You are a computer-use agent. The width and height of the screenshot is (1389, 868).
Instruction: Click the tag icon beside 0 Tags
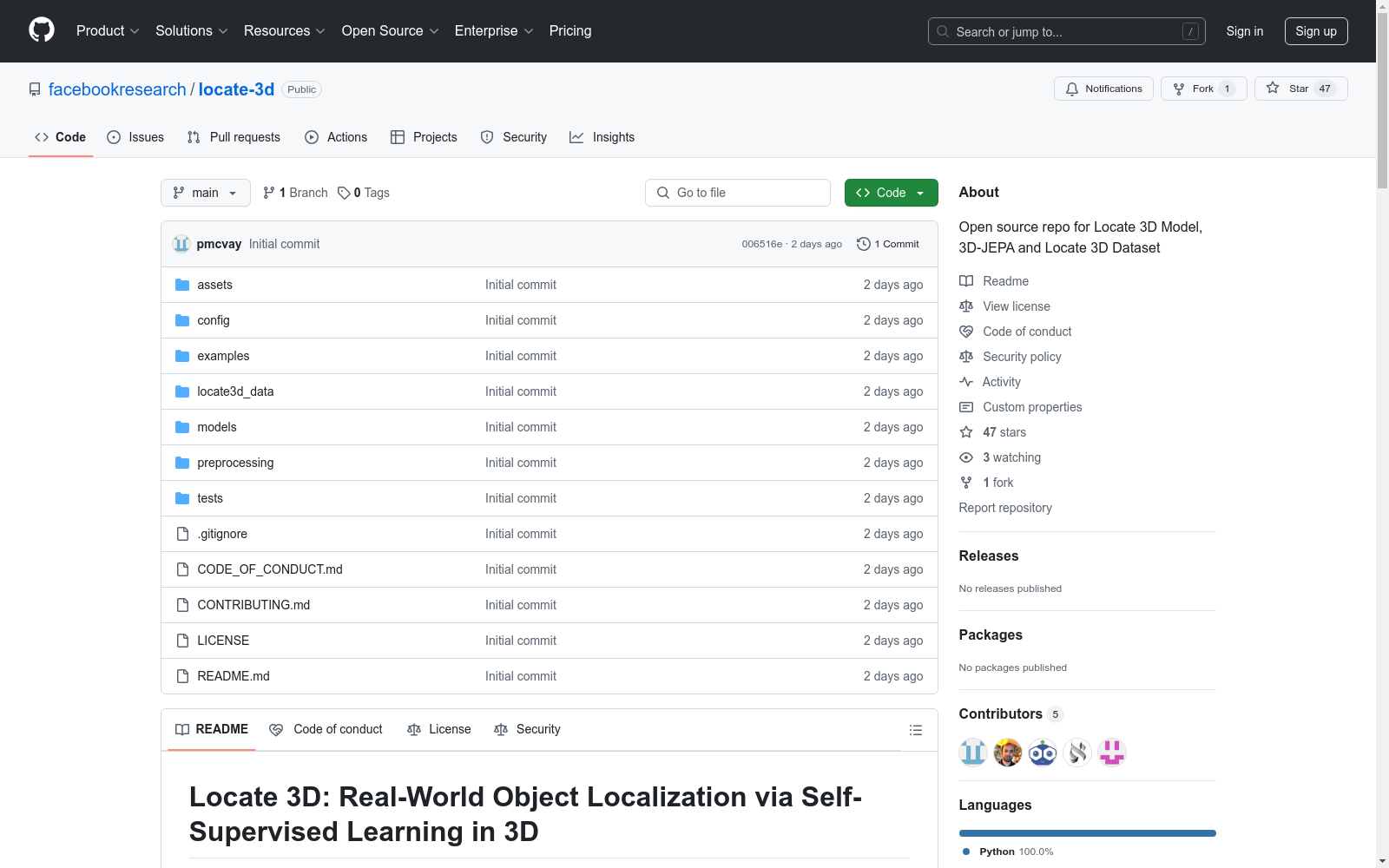pos(344,193)
